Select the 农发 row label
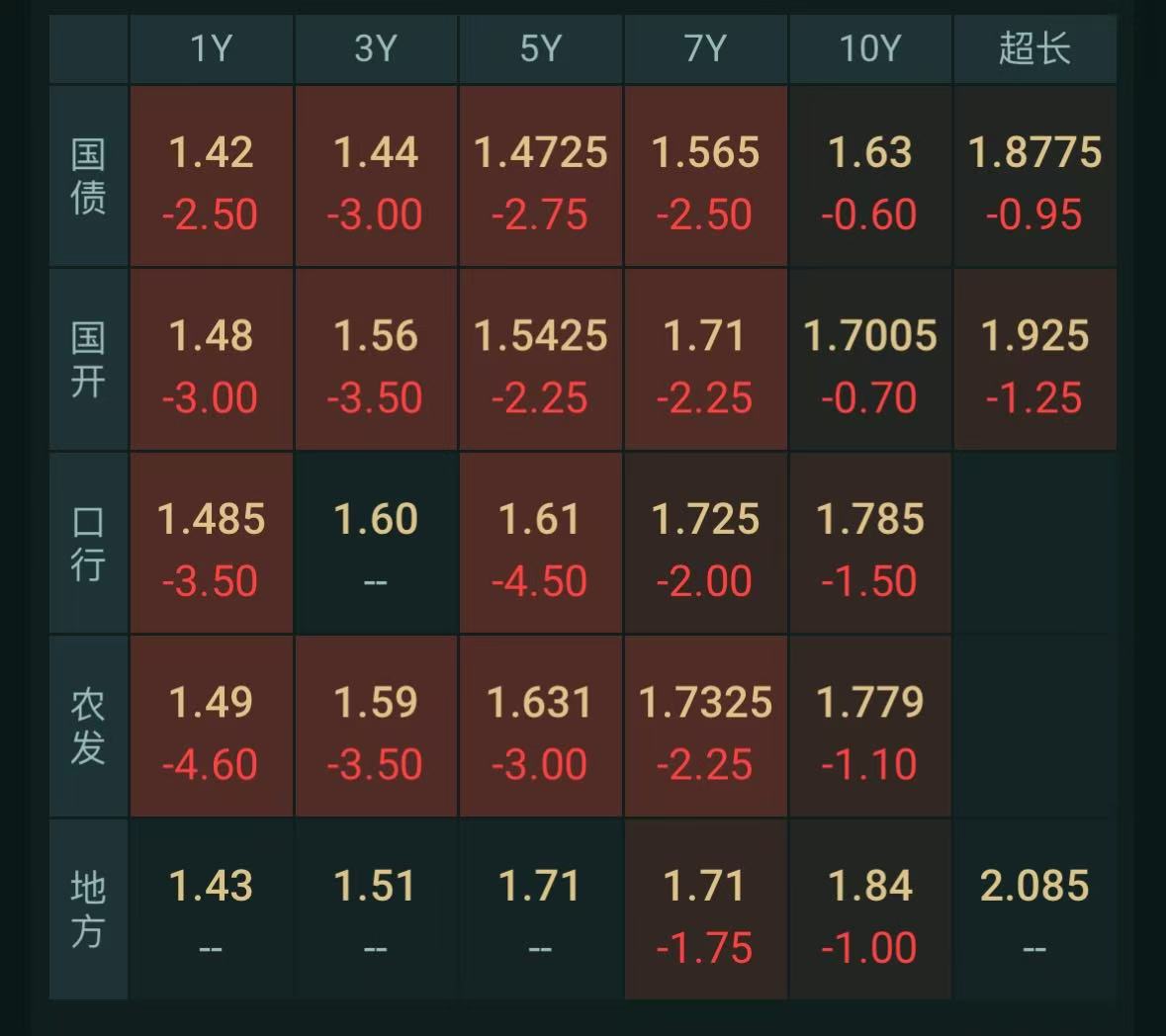 [88, 727]
